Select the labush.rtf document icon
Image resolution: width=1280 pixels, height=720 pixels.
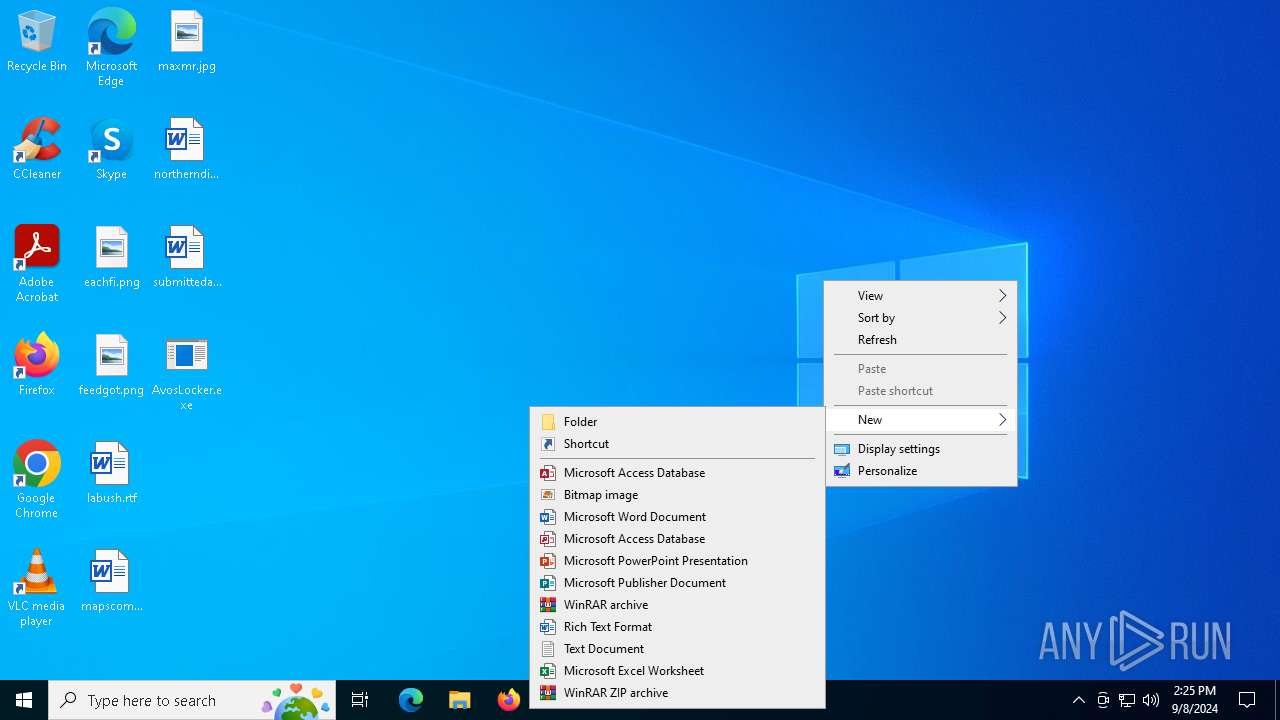click(x=111, y=474)
